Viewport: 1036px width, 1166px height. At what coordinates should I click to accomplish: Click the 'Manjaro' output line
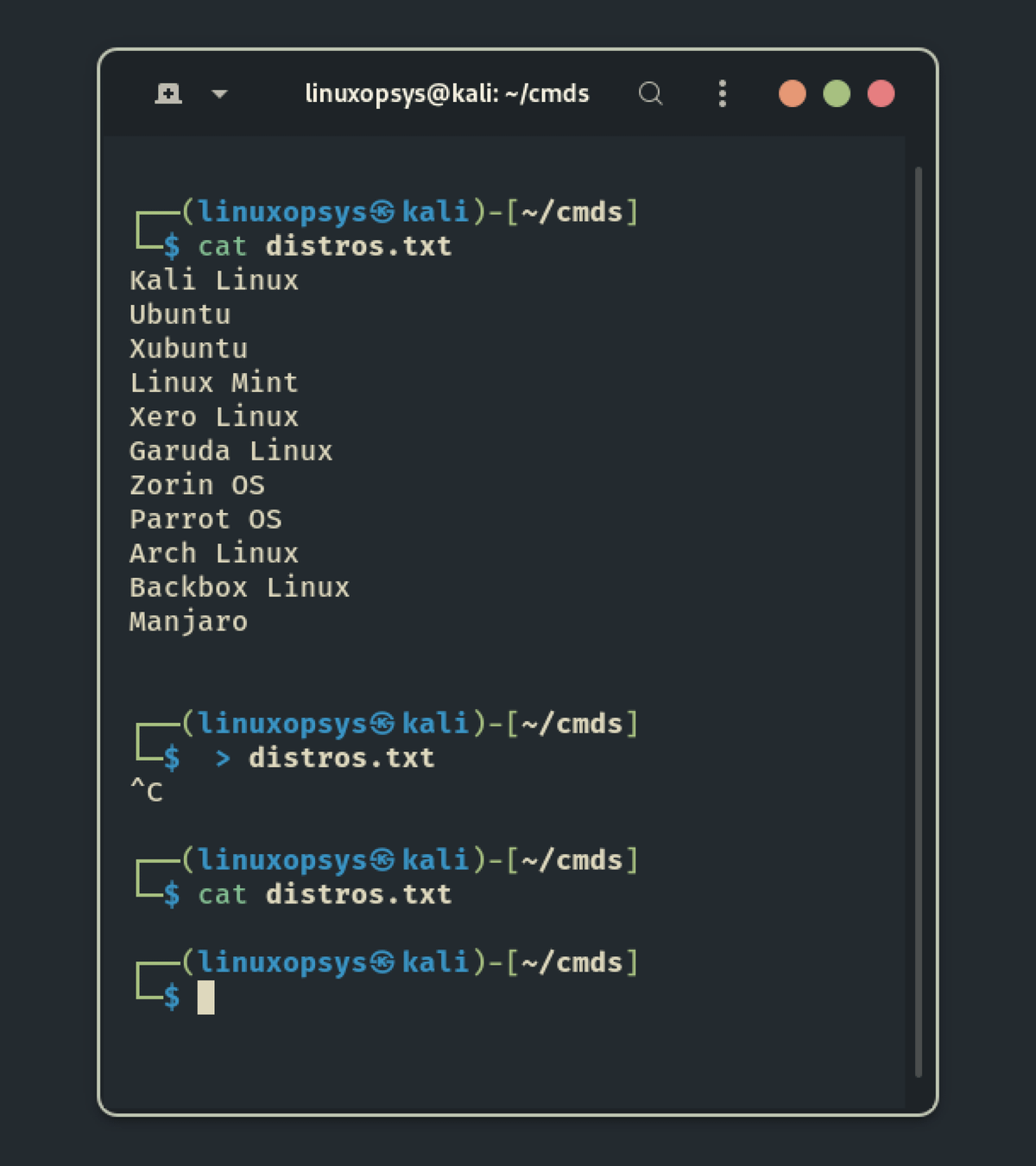click(x=188, y=622)
